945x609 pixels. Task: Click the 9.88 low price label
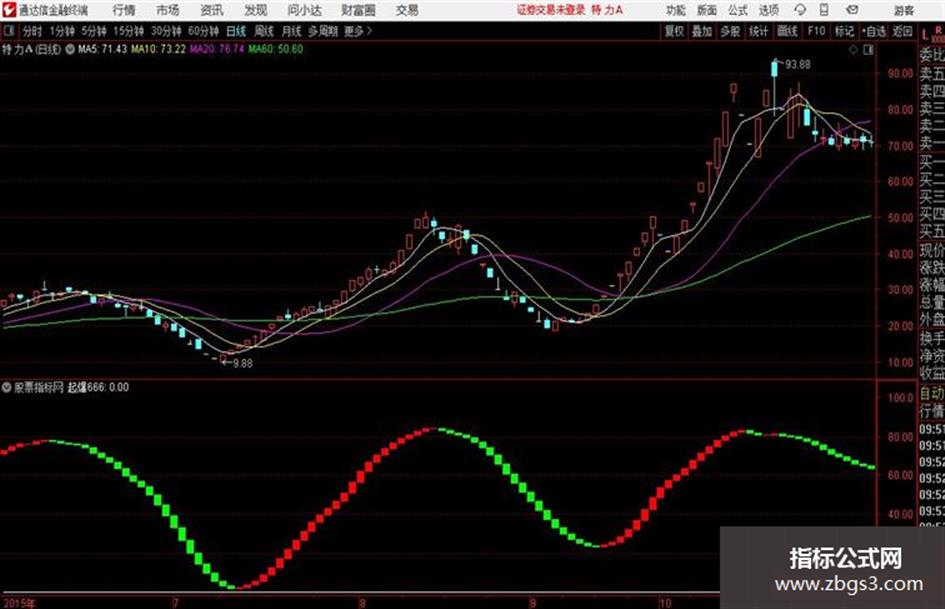click(x=242, y=363)
